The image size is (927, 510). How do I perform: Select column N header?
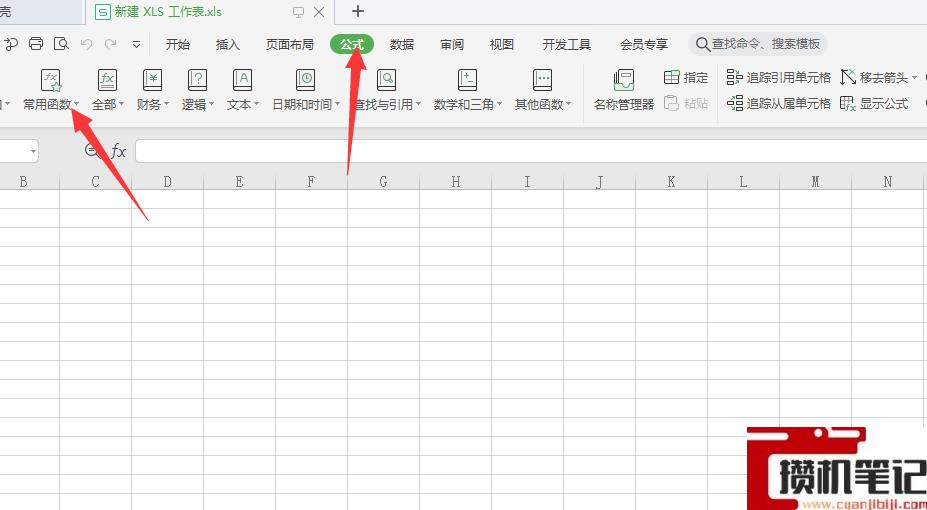[887, 181]
